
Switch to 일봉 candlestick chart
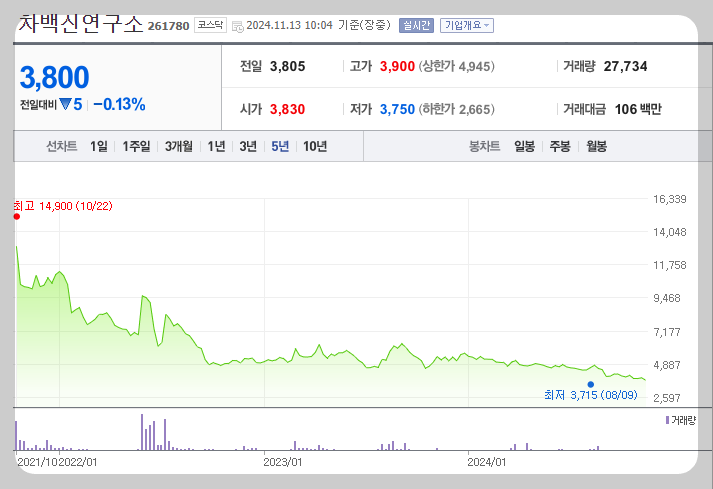coord(524,146)
